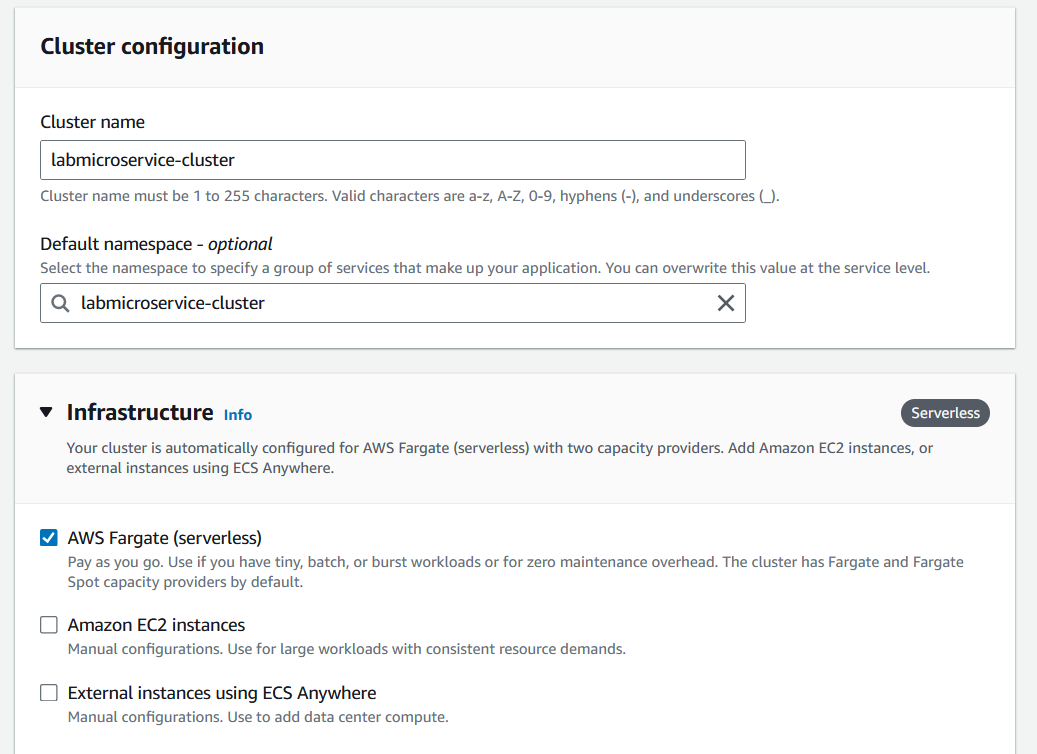Select the Amazon EC2 instances label
The image size is (1037, 754).
[156, 625]
